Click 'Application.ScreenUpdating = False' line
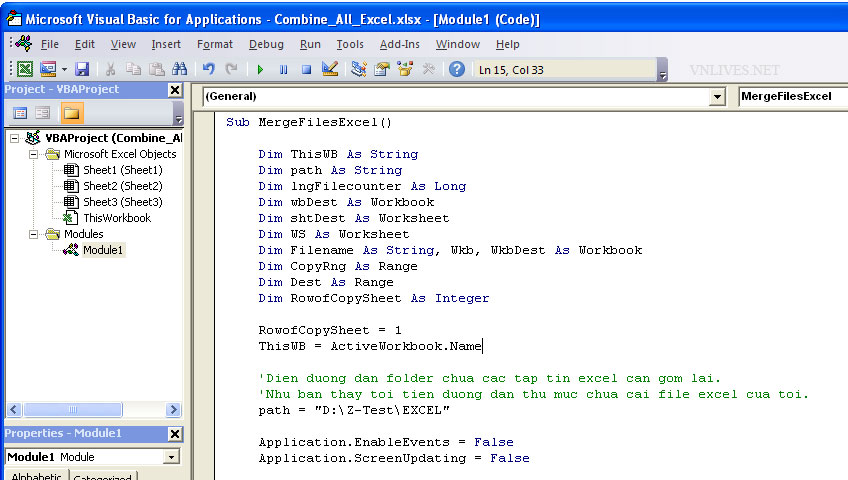 pos(394,458)
